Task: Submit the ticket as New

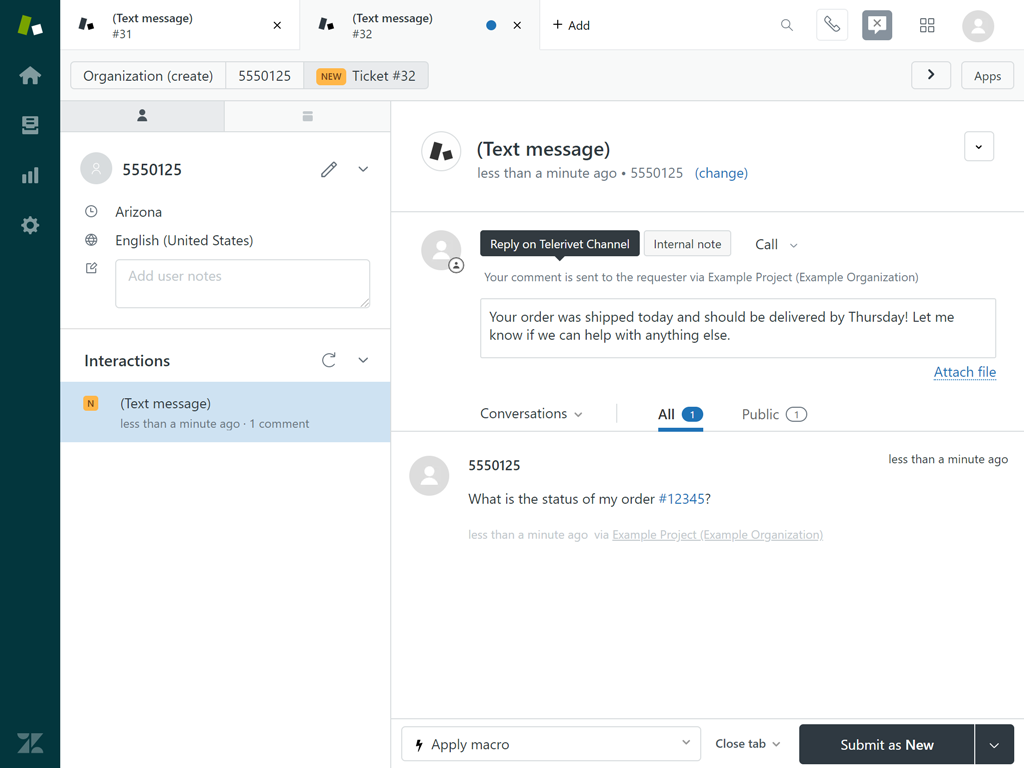Action: (x=886, y=744)
